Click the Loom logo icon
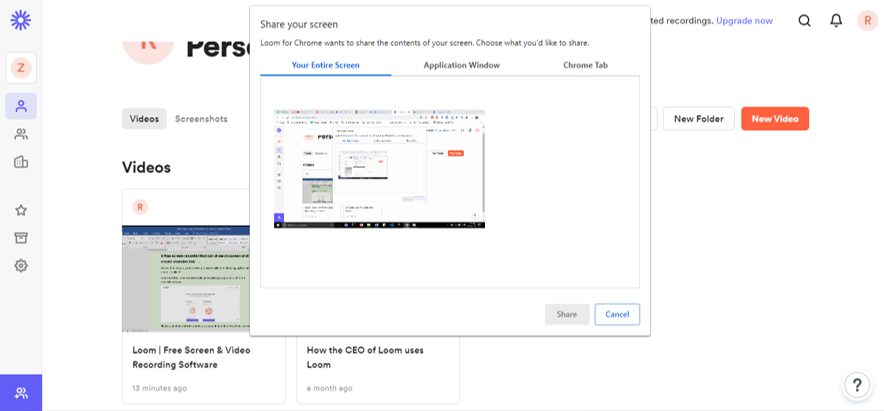 [x=21, y=20]
